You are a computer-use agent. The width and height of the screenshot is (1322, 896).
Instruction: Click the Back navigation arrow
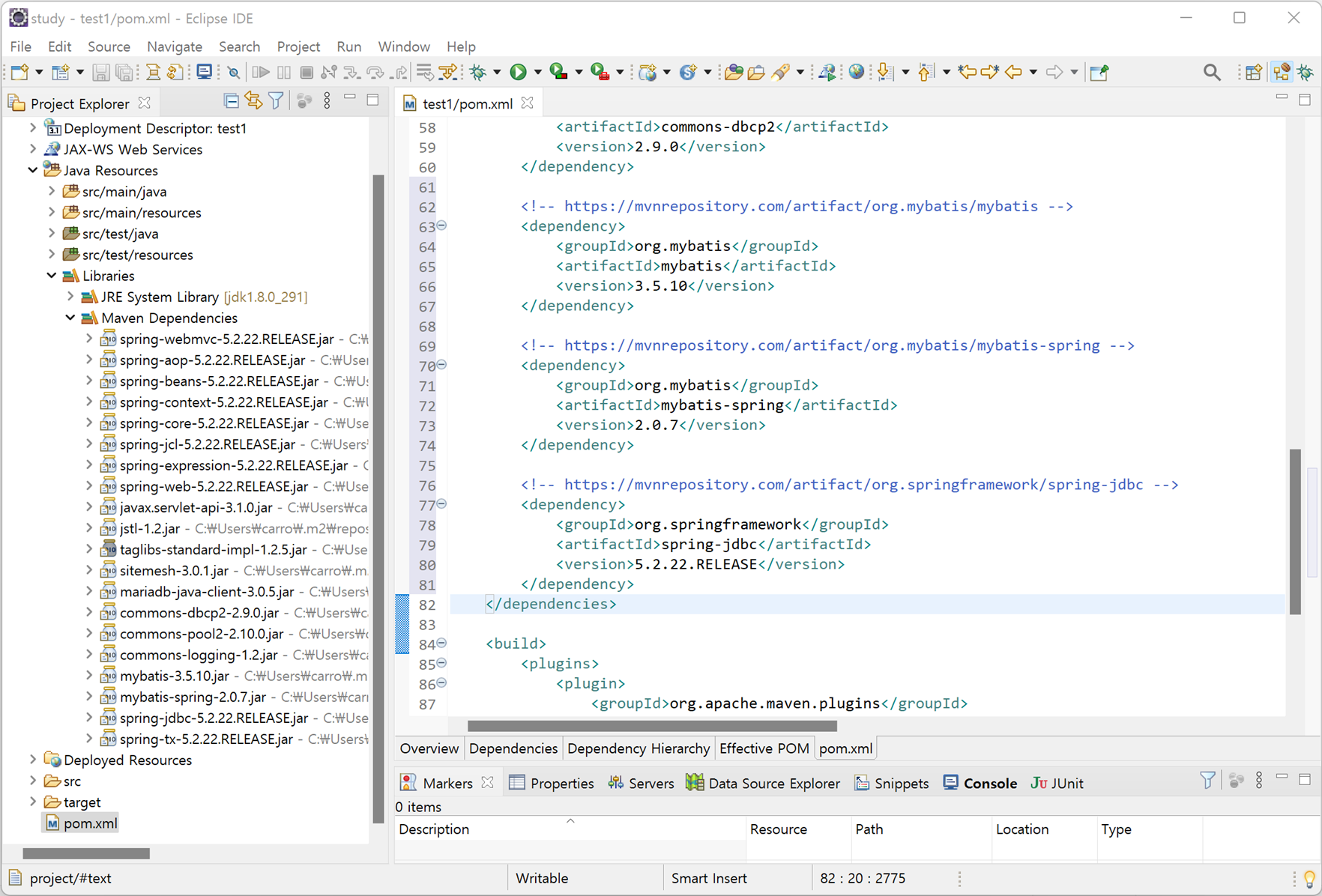[x=1013, y=72]
